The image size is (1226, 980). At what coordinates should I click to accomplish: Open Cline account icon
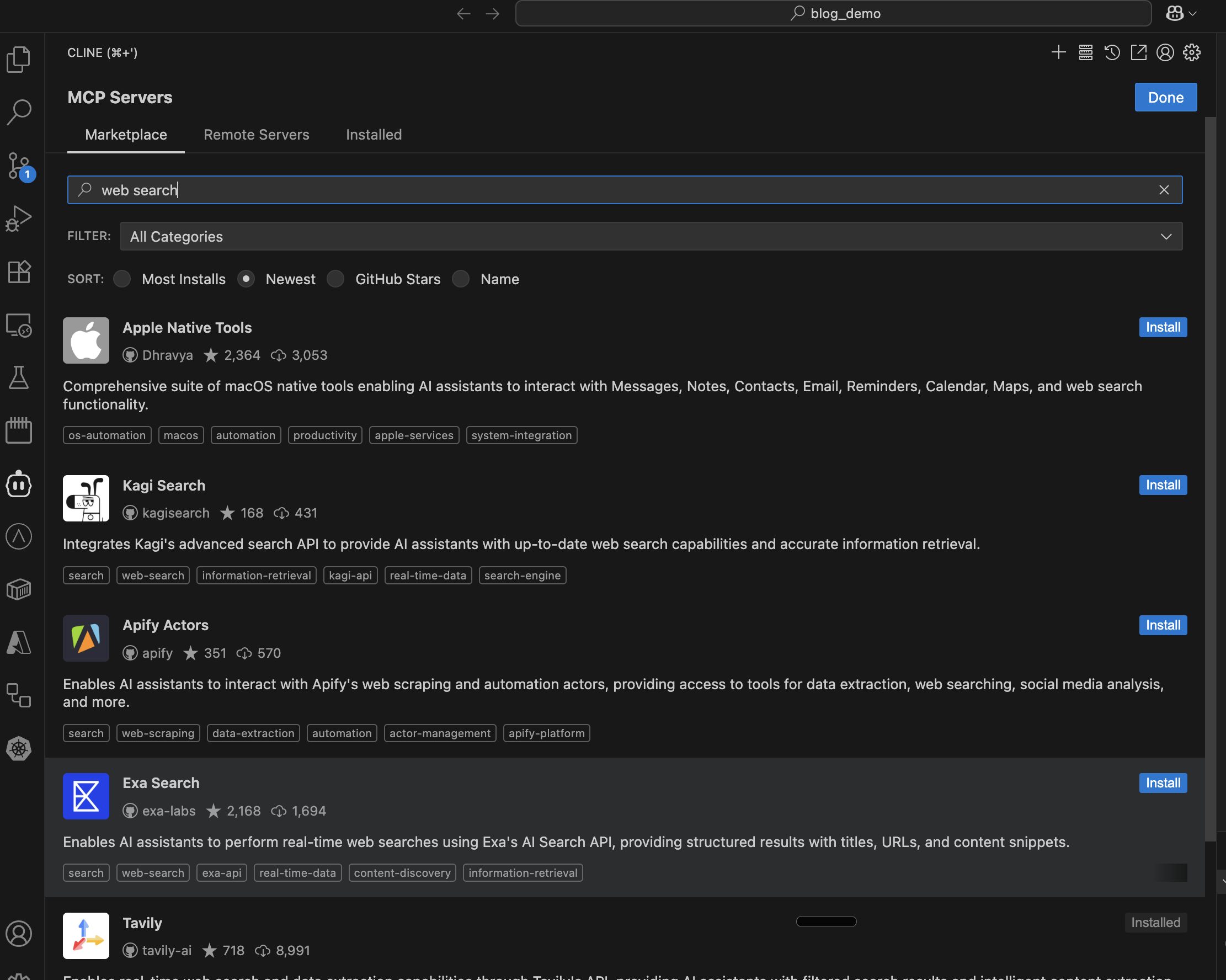(1165, 52)
